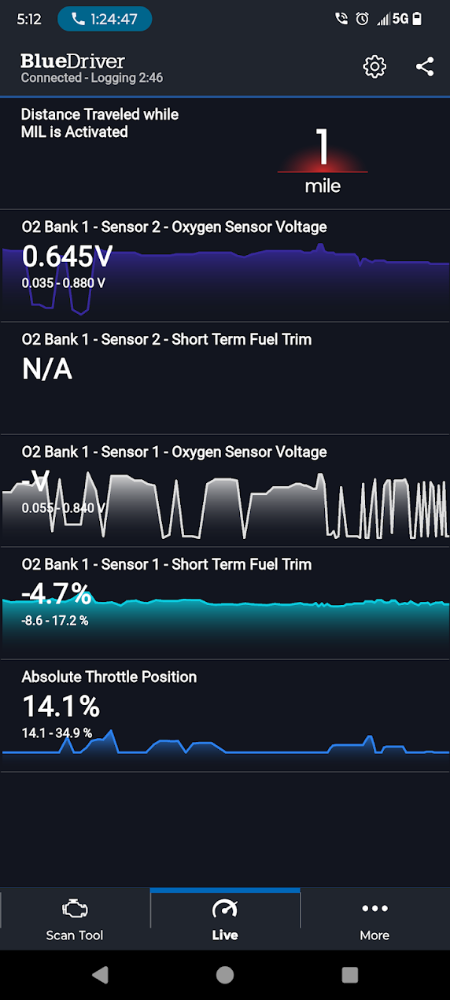This screenshot has height=1000, width=450.
Task: Open the settings gear icon
Action: (374, 66)
